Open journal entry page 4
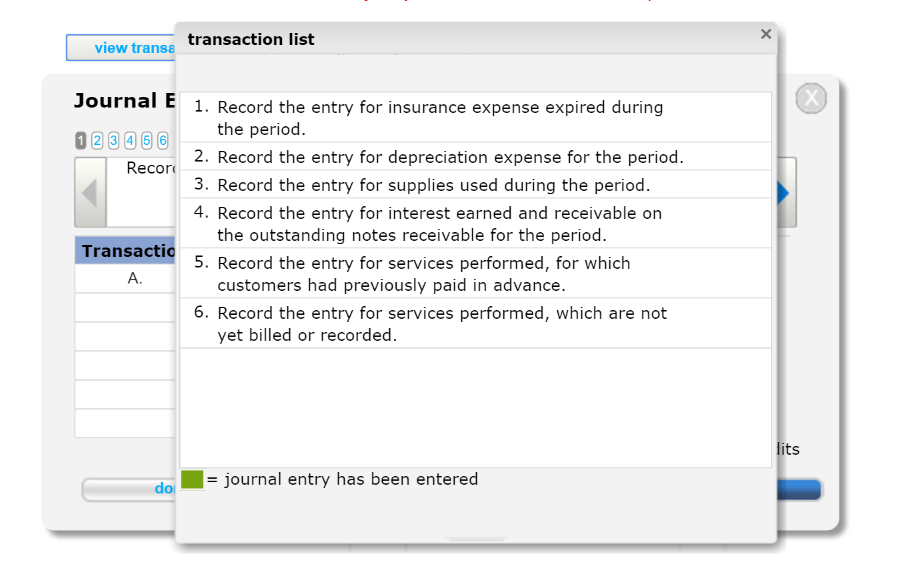This screenshot has width=912, height=570. pyautogui.click(x=130, y=140)
